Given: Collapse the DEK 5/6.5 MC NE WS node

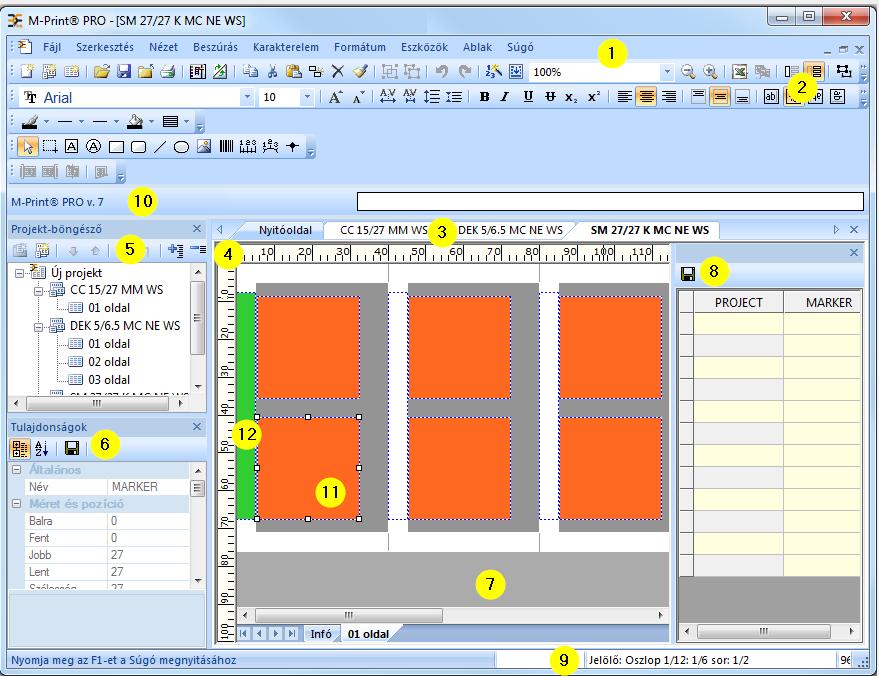Looking at the screenshot, I should pyautogui.click(x=38, y=327).
